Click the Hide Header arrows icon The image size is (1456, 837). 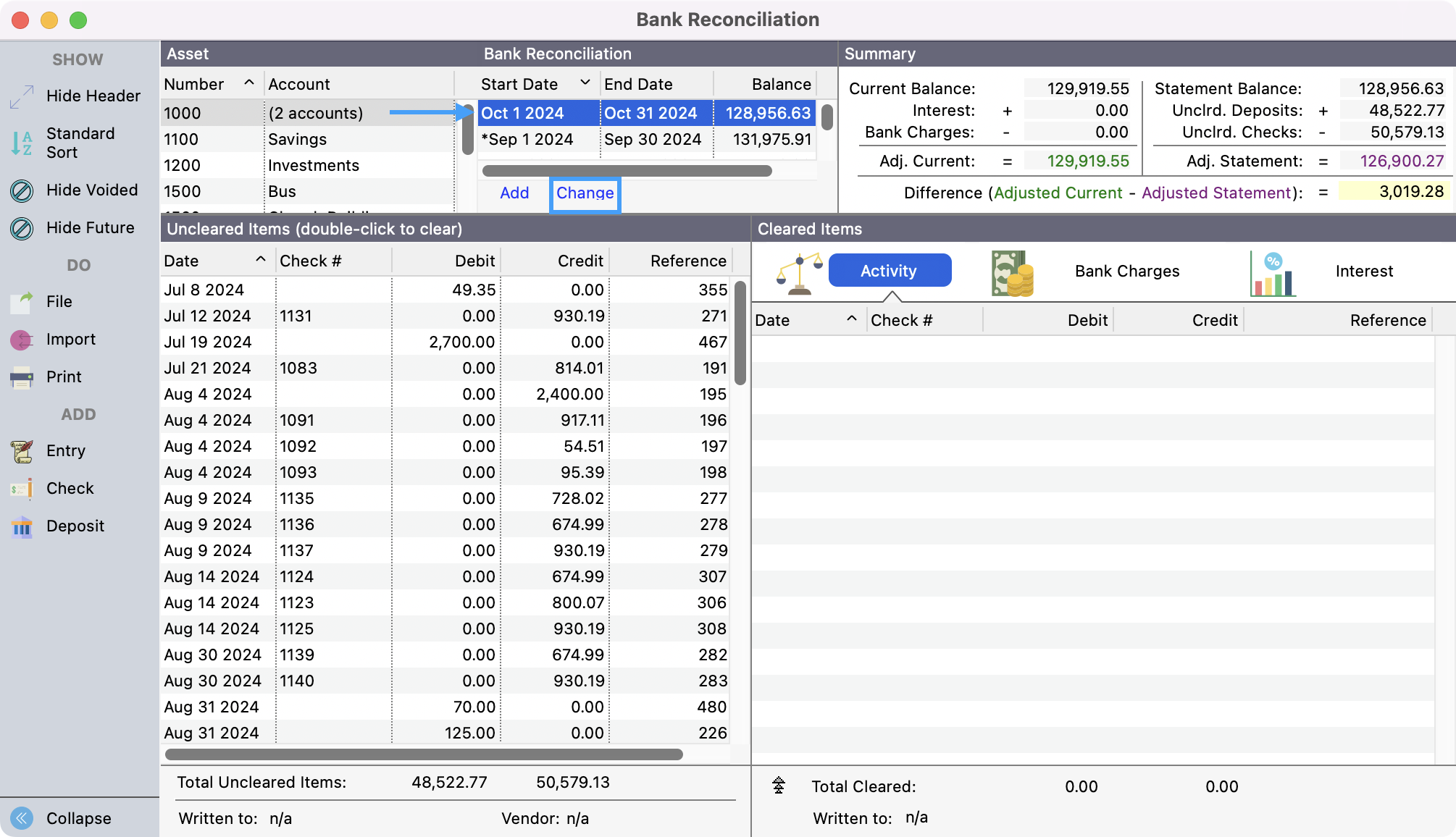[x=22, y=96]
